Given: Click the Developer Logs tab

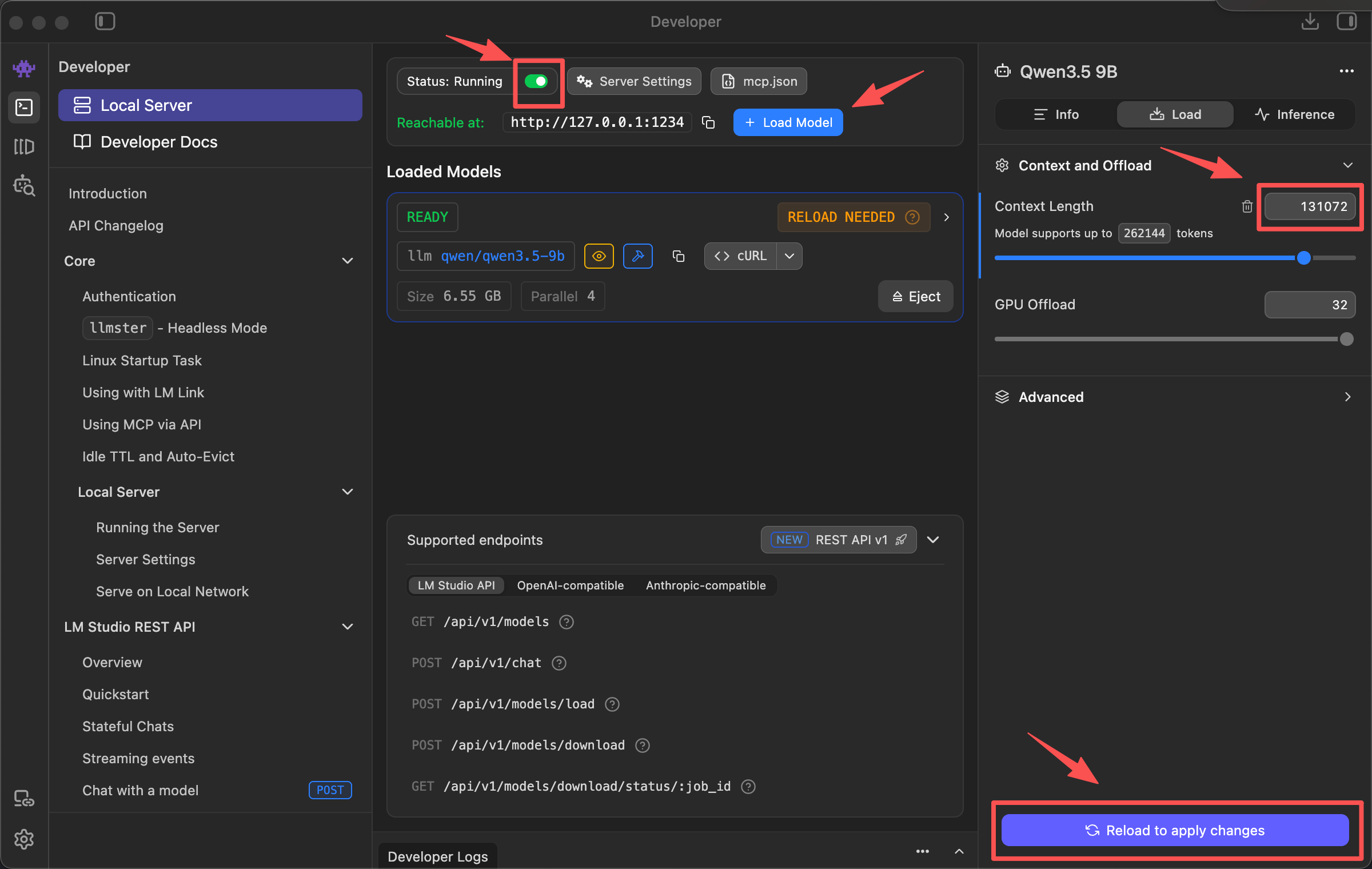Looking at the screenshot, I should click(437, 856).
